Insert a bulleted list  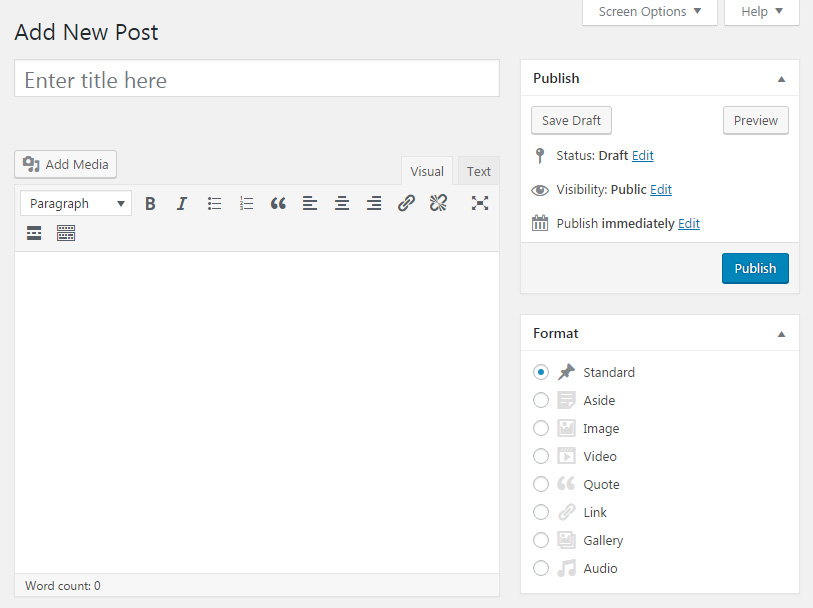pyautogui.click(x=214, y=203)
